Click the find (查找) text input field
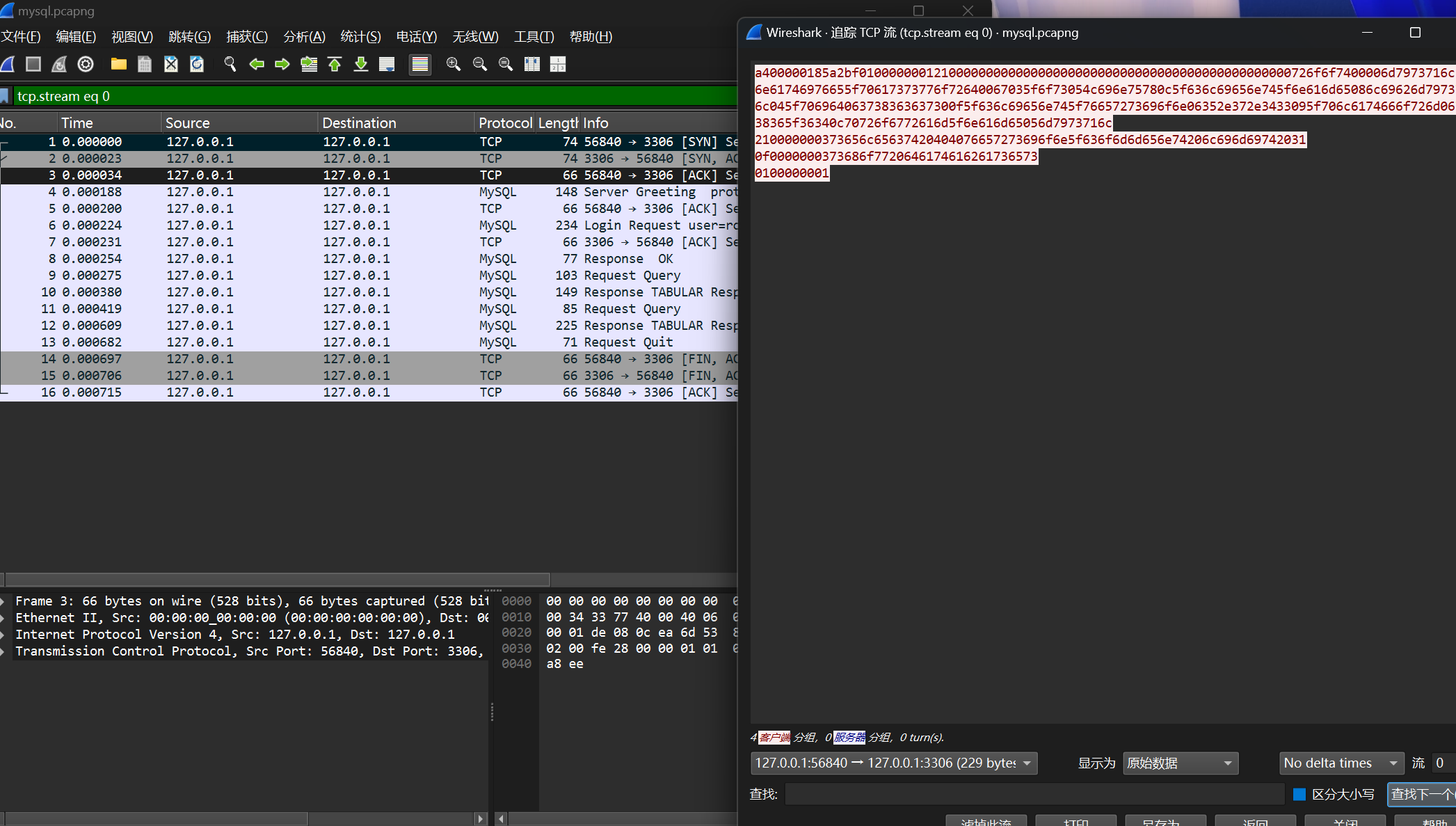This screenshot has width=1456, height=826. pyautogui.click(x=1034, y=794)
